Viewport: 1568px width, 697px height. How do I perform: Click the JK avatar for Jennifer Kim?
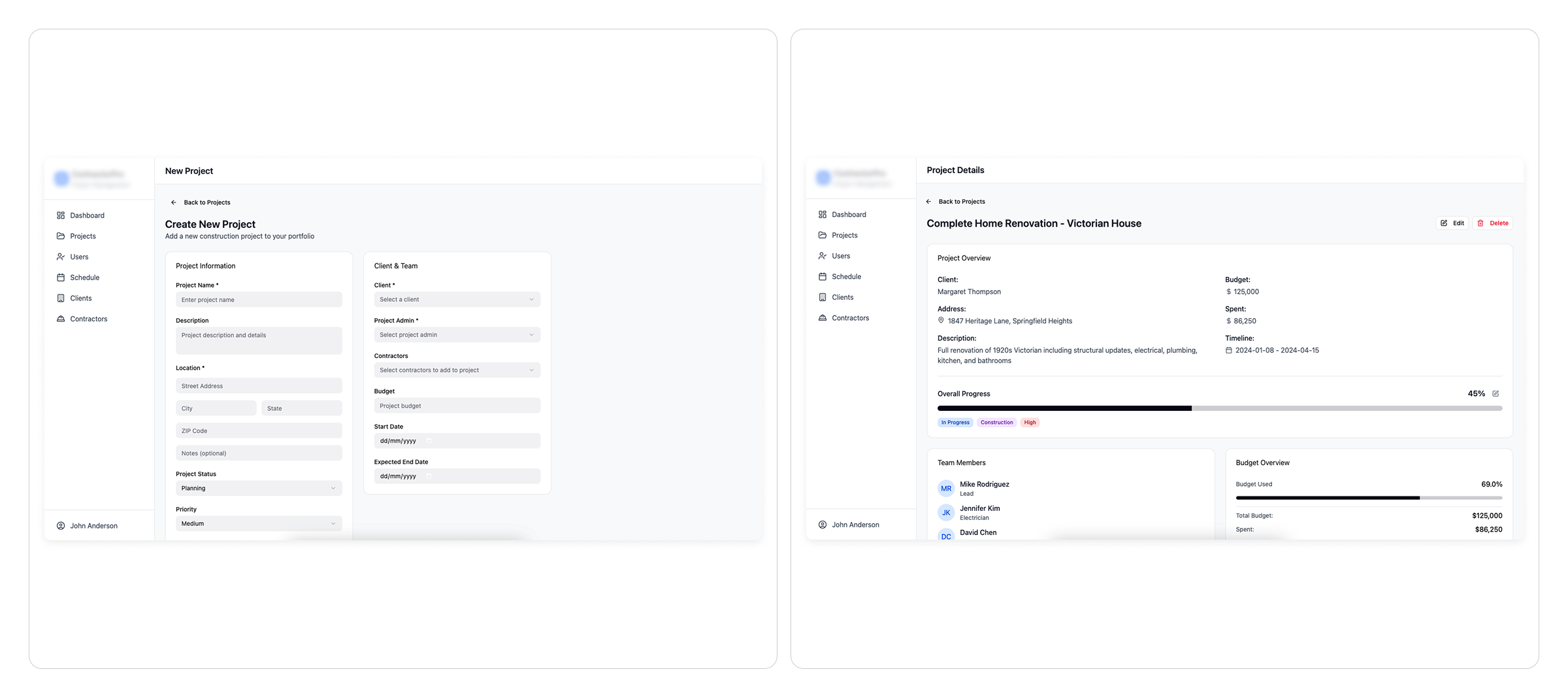click(945, 513)
